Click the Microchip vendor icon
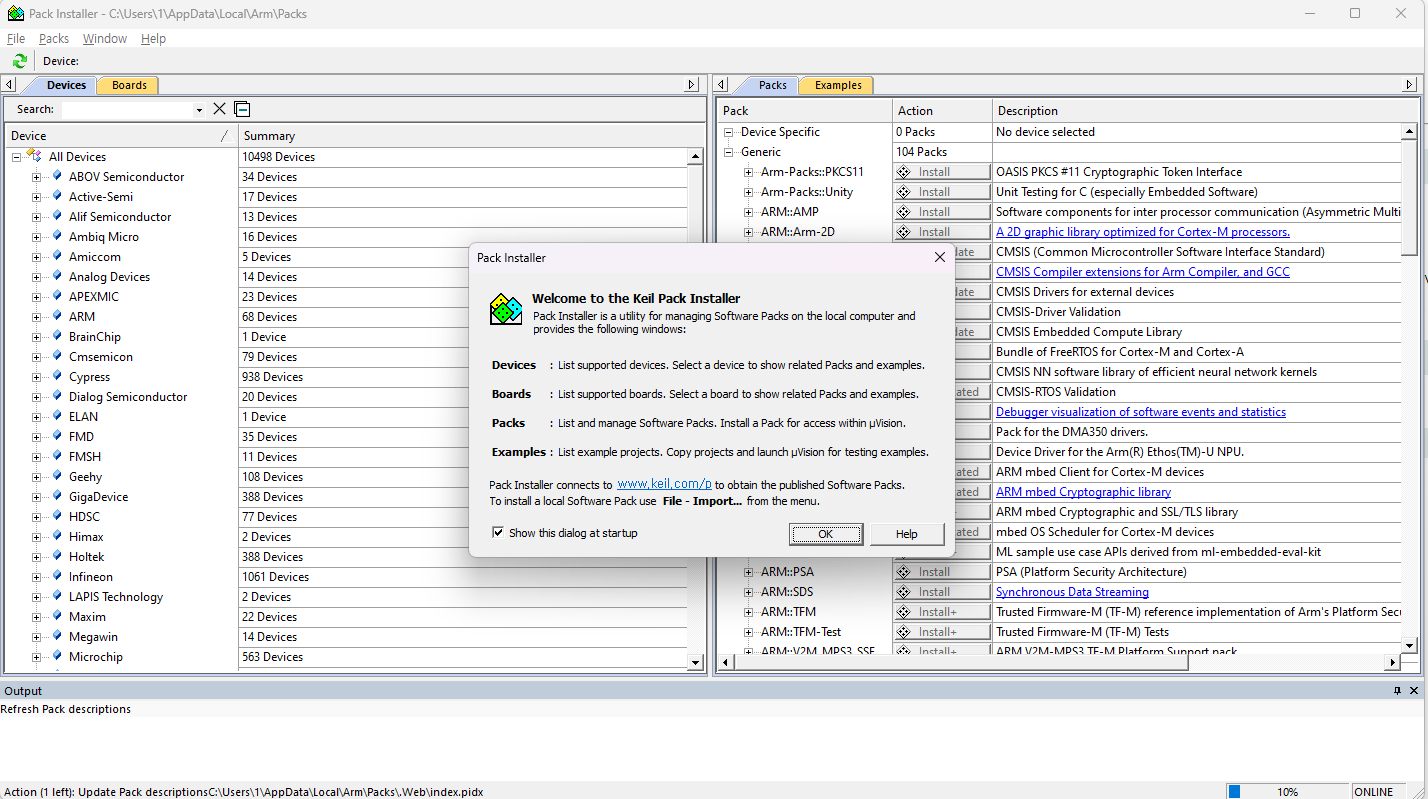Viewport: 1428px width, 799px height. pos(57,656)
